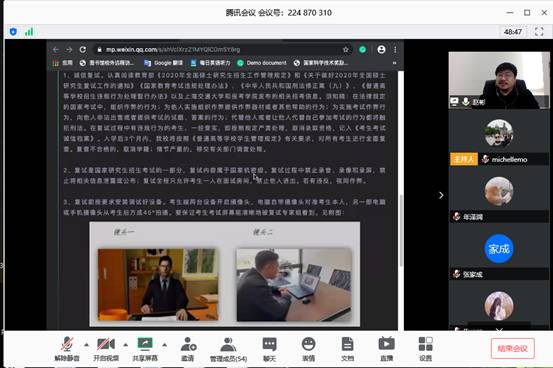Expand share options arrow beside 共享屏幕
Viewport: 553px width, 368px height.
point(164,344)
